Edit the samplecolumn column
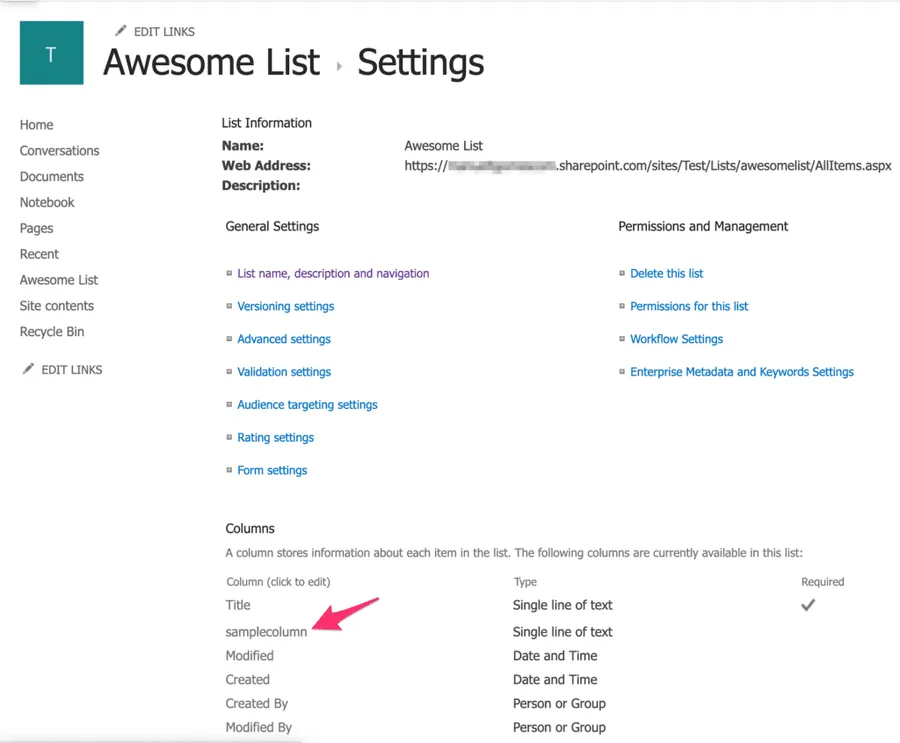Screen dimensions: 900x743 (x=266, y=632)
